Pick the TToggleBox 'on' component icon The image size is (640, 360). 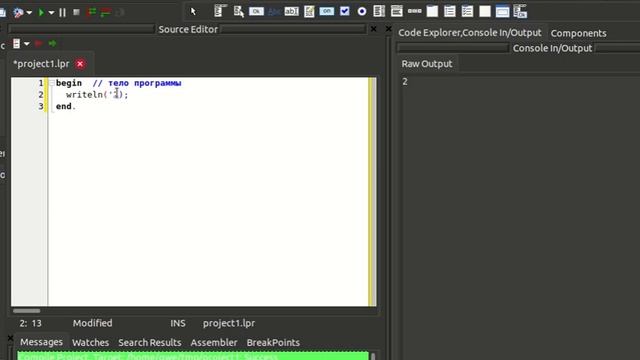(x=327, y=11)
